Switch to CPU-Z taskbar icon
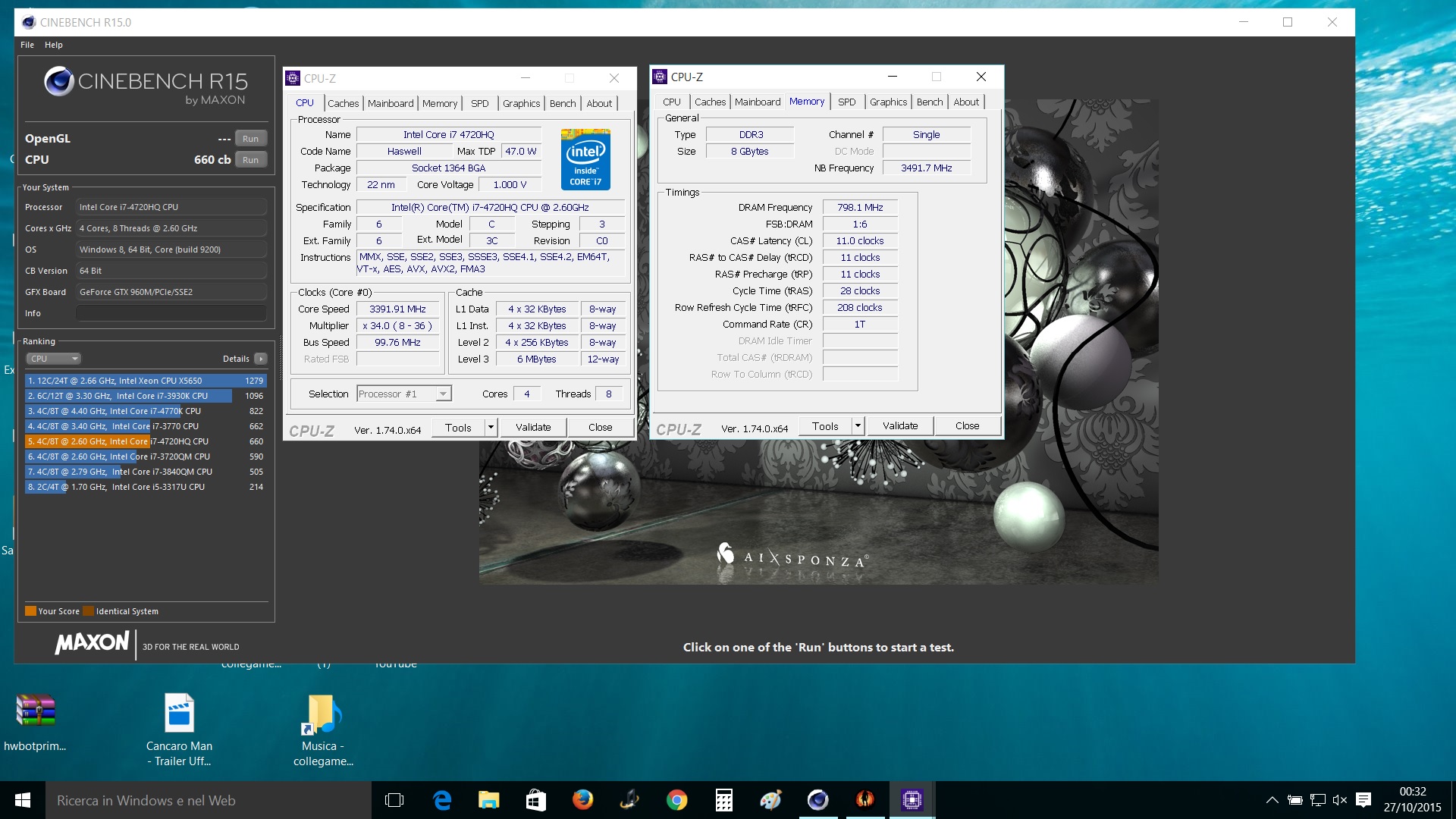This screenshot has width=1456, height=819. 912,800
